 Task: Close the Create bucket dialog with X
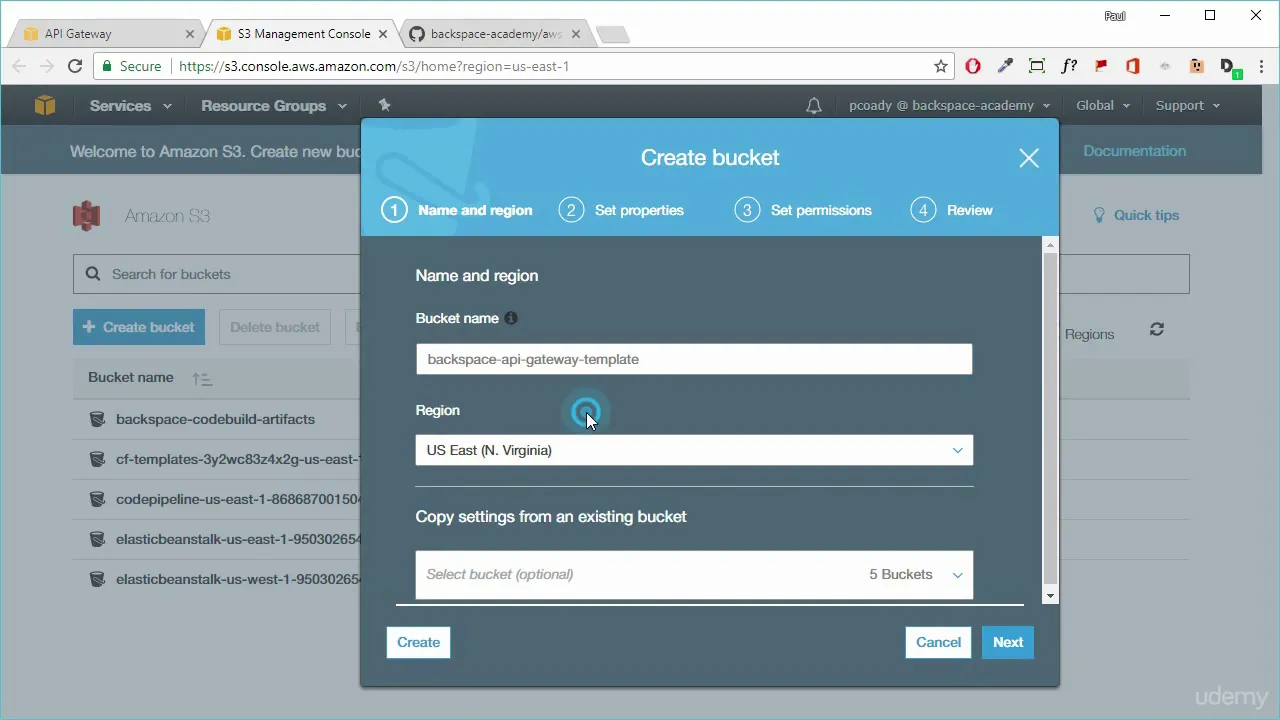tap(1029, 158)
